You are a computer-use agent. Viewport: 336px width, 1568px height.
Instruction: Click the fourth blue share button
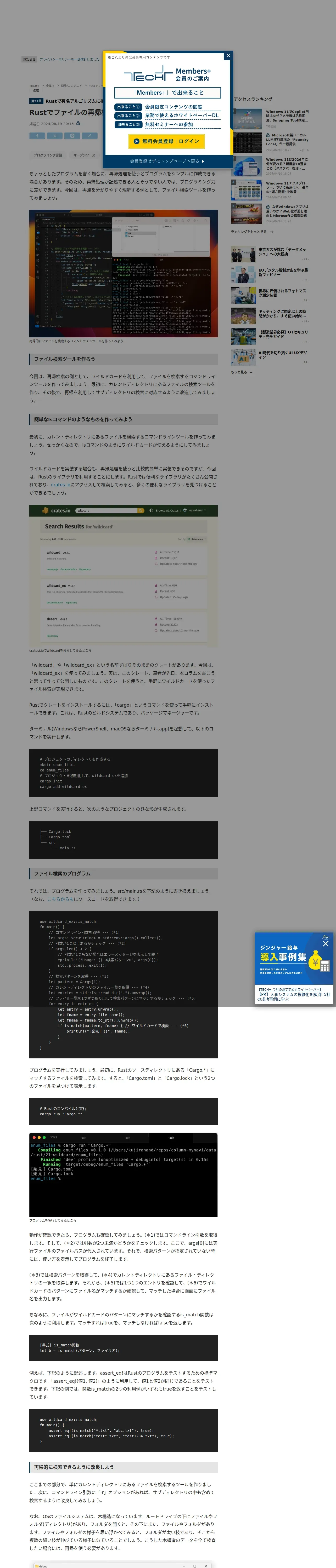tap(90, 136)
